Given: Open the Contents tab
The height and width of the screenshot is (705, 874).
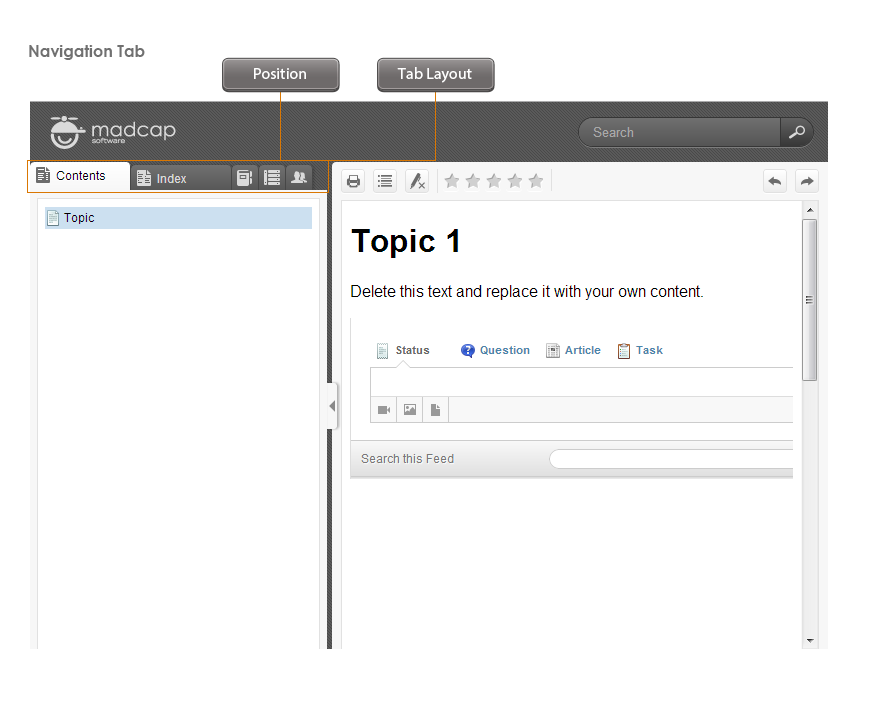Looking at the screenshot, I should coord(79,176).
